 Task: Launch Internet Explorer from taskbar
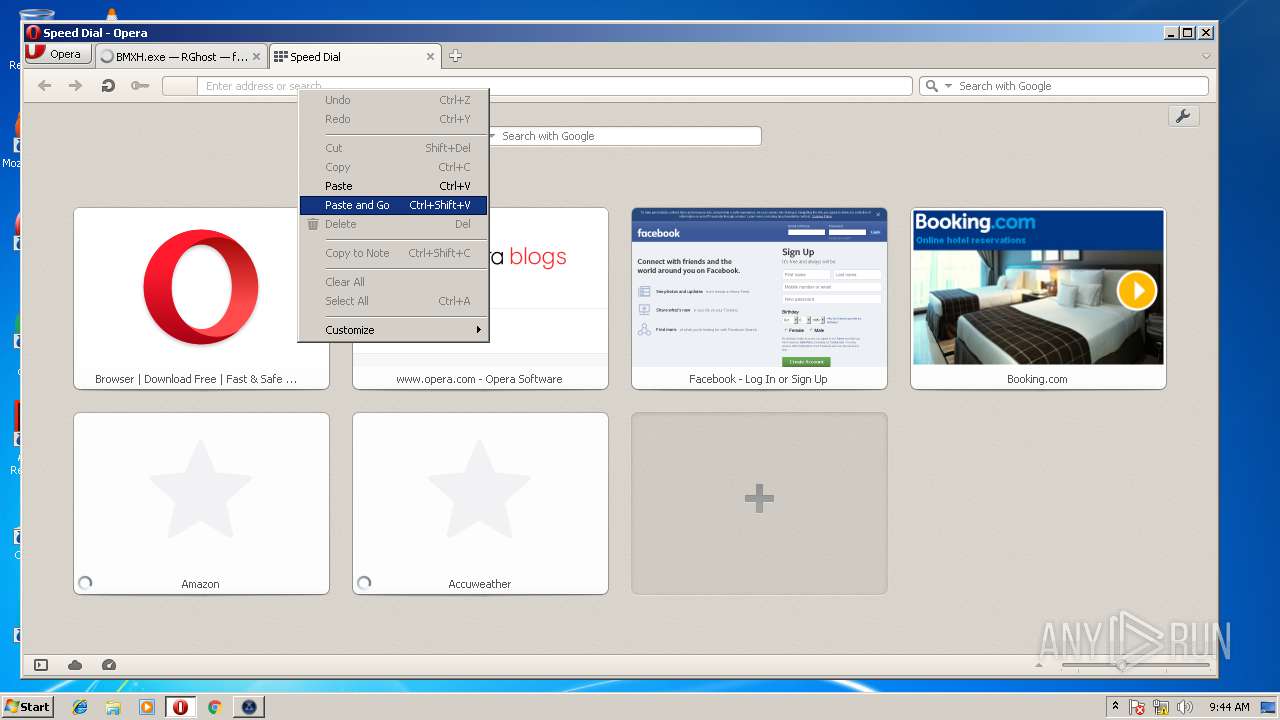point(80,707)
